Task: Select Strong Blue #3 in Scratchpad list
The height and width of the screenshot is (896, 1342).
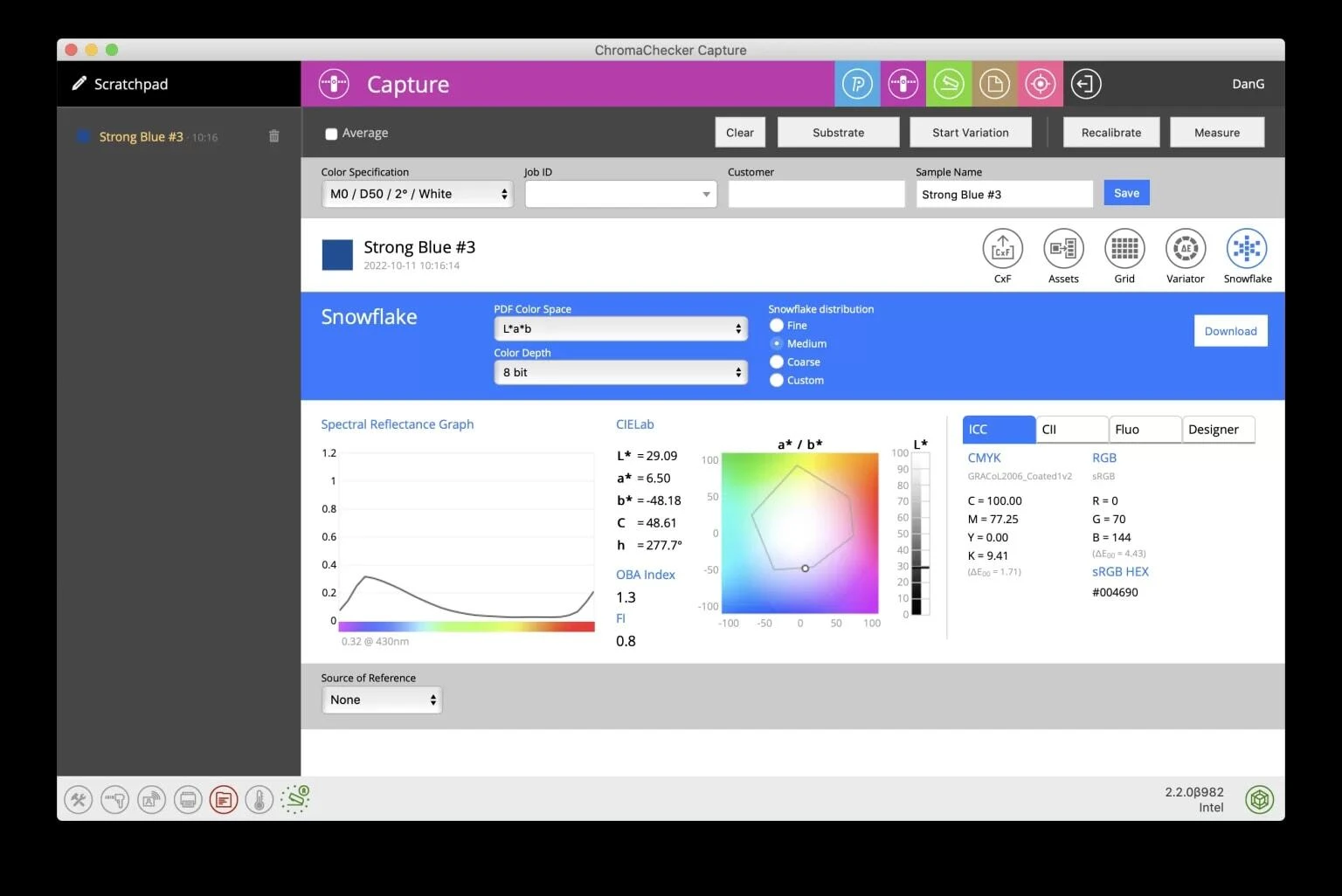Action: pyautogui.click(x=141, y=136)
